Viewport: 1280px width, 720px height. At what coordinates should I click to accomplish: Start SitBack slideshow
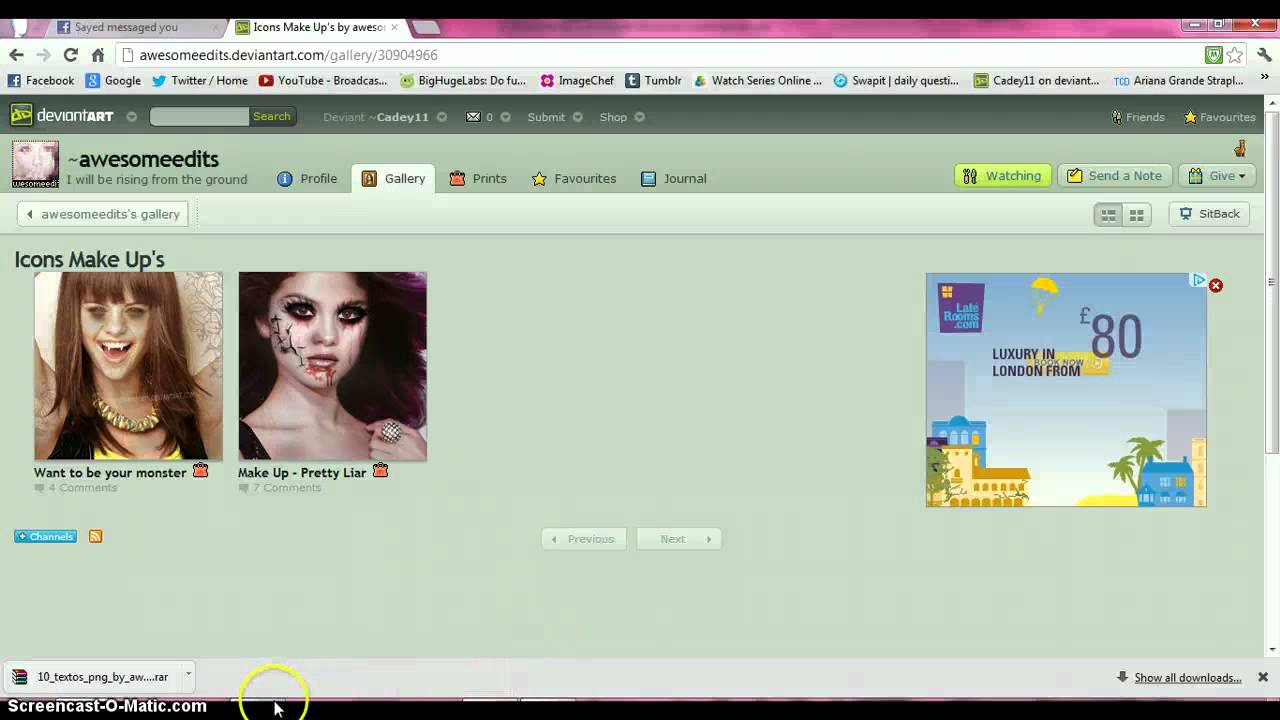(1209, 214)
